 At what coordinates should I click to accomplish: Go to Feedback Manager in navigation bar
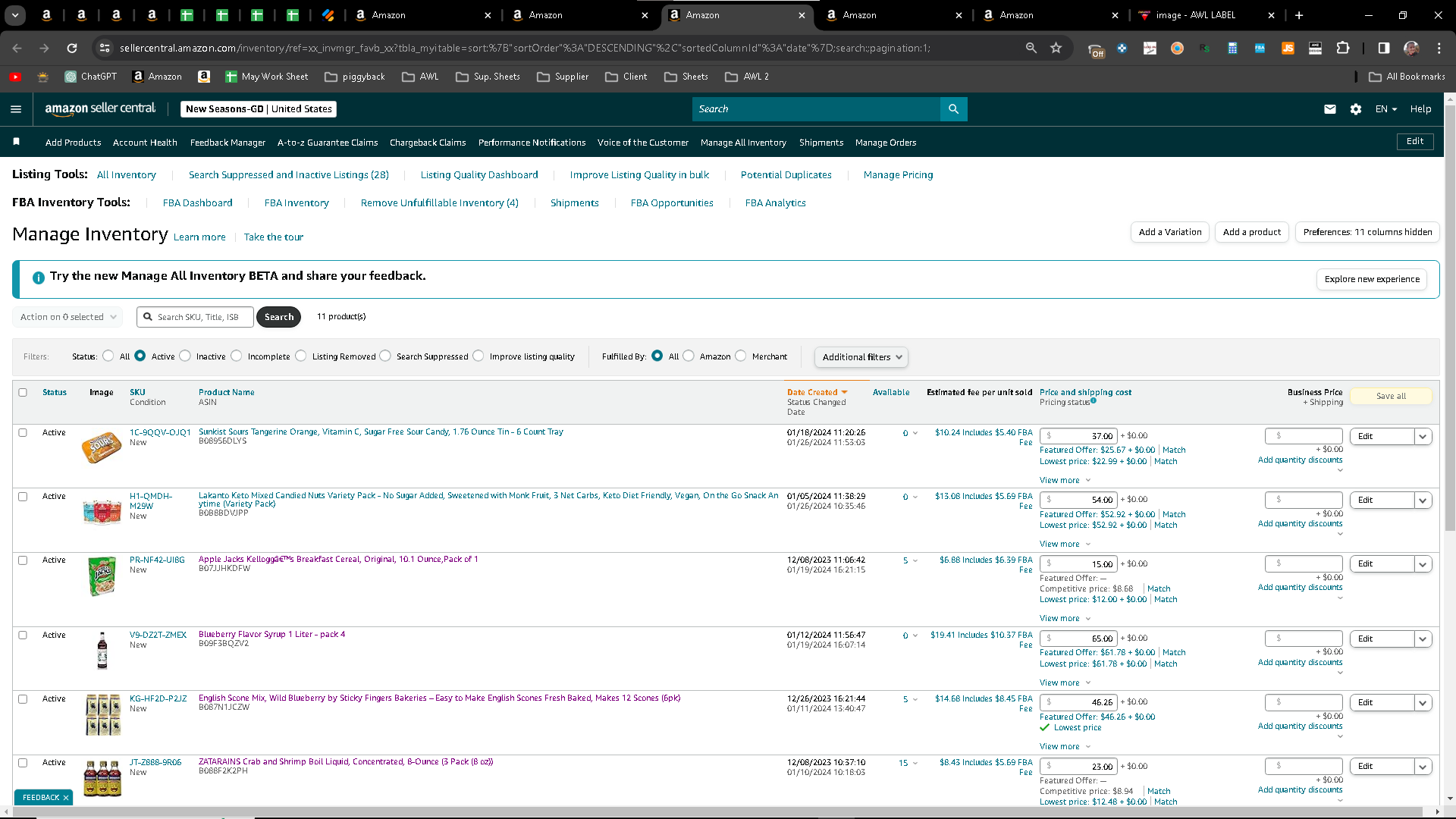click(227, 143)
